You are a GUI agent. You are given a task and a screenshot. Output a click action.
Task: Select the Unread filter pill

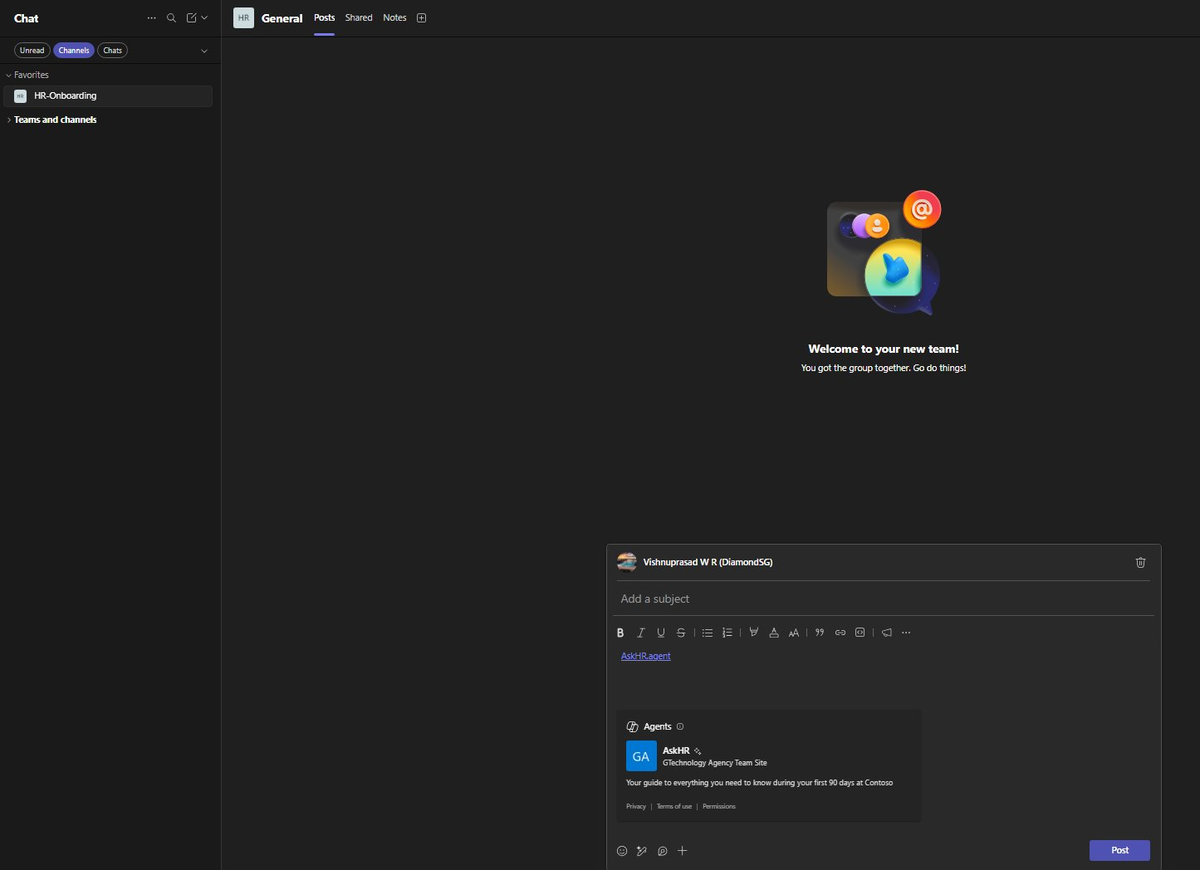(x=31, y=50)
